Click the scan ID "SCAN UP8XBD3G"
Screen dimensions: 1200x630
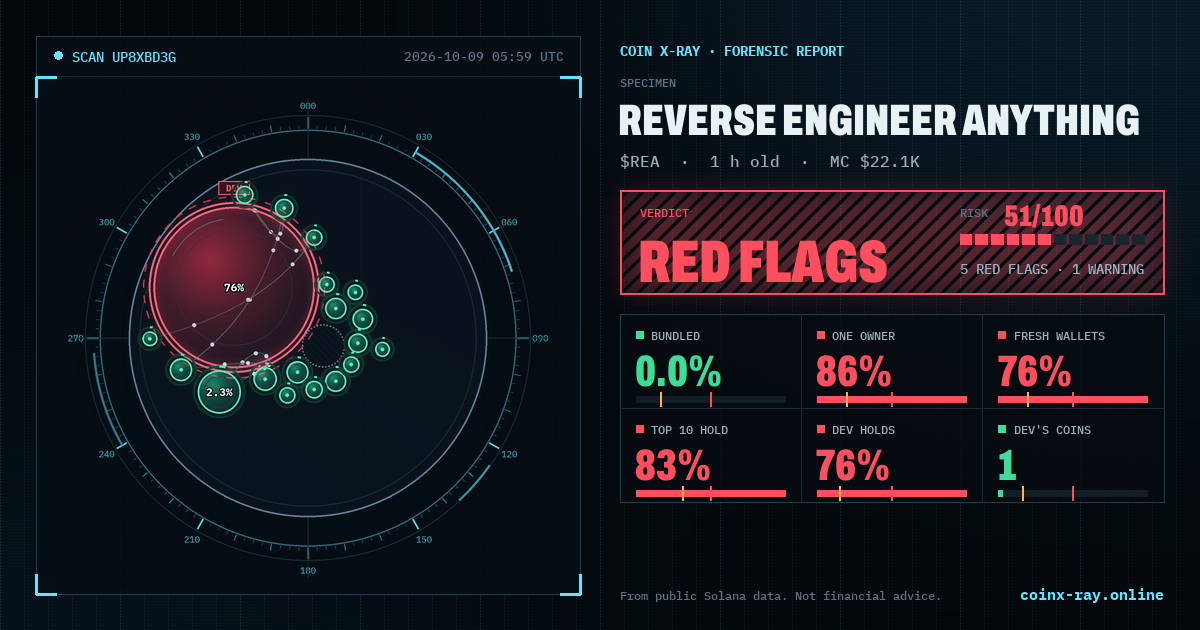coord(124,57)
